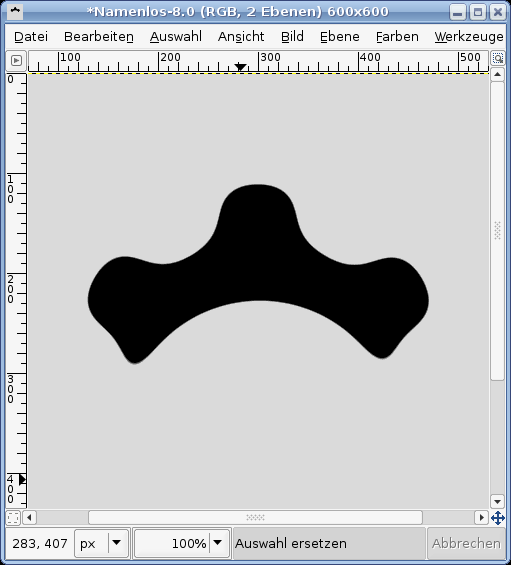The image size is (511, 565).
Task: Click the horizontal scrollbar left arrow
Action: pos(29,518)
